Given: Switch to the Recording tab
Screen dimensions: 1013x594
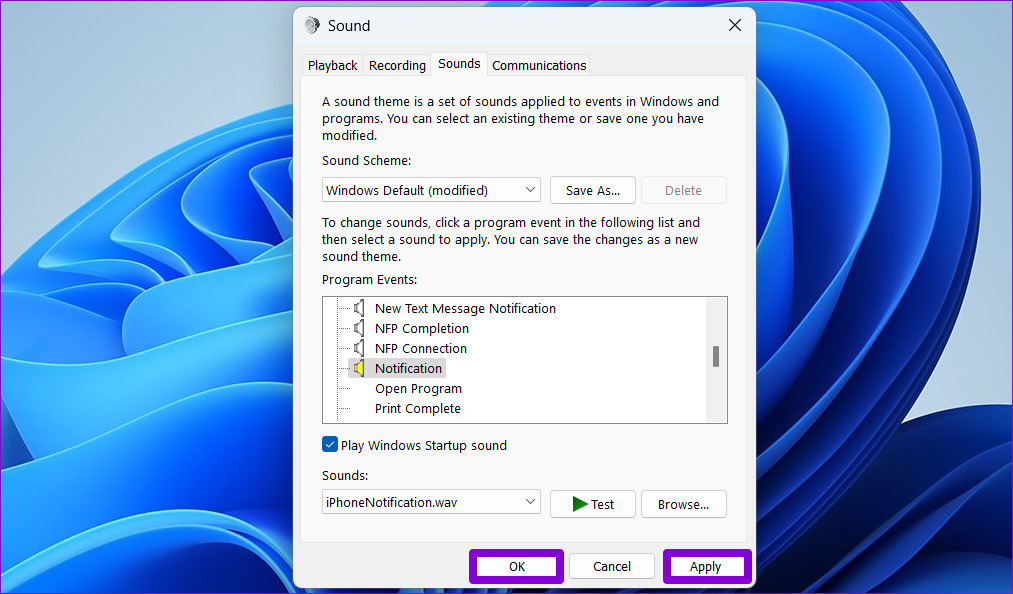Looking at the screenshot, I should 397,65.
